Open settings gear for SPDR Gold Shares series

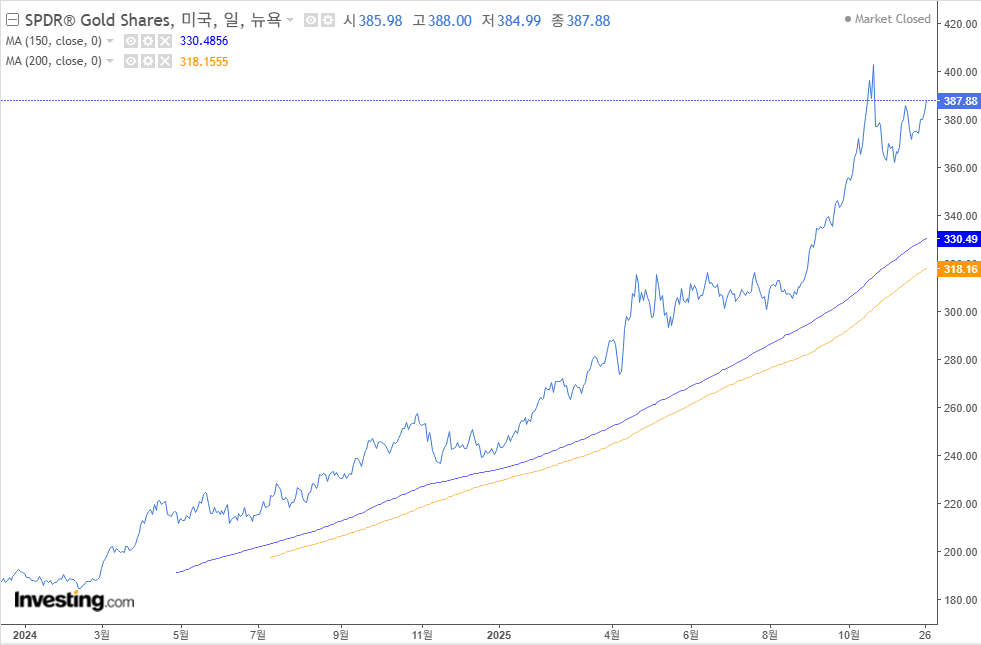(328, 21)
